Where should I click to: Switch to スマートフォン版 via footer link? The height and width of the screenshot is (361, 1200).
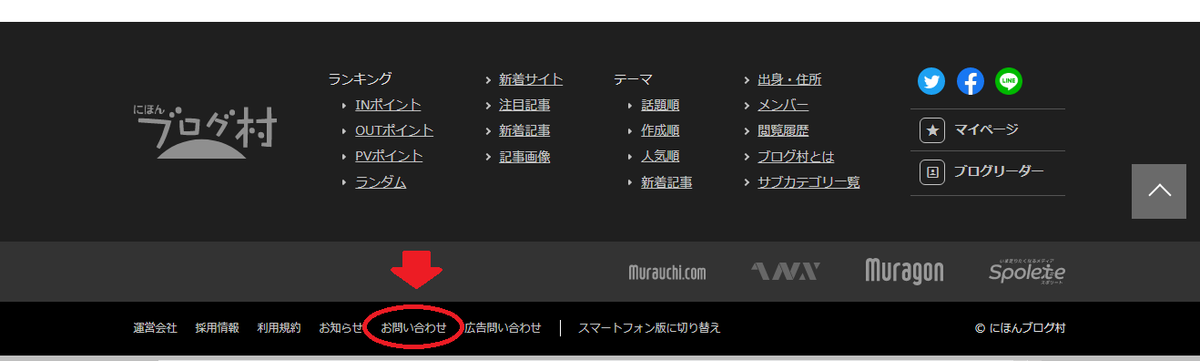[x=649, y=328]
